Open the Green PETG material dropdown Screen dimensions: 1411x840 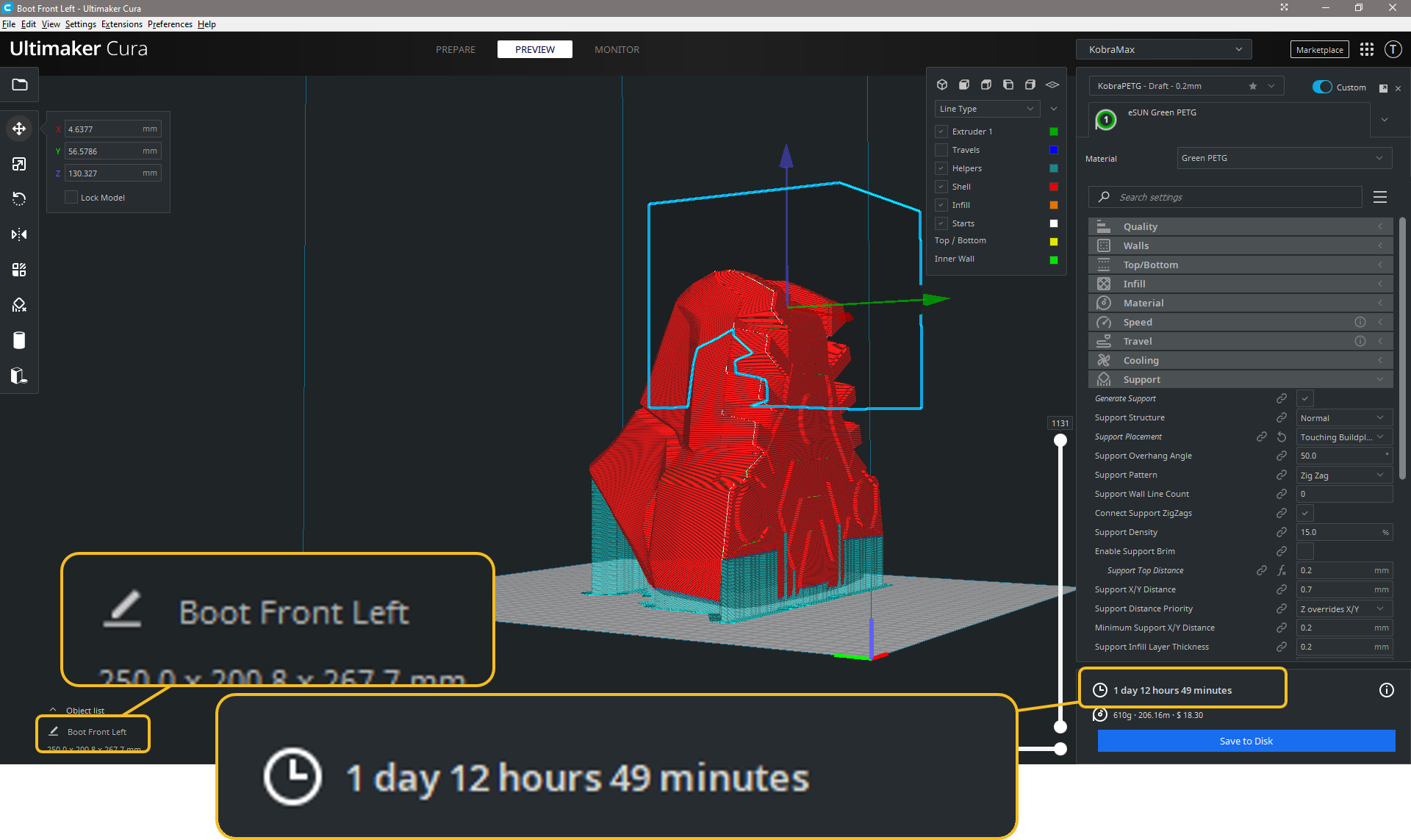click(1285, 158)
